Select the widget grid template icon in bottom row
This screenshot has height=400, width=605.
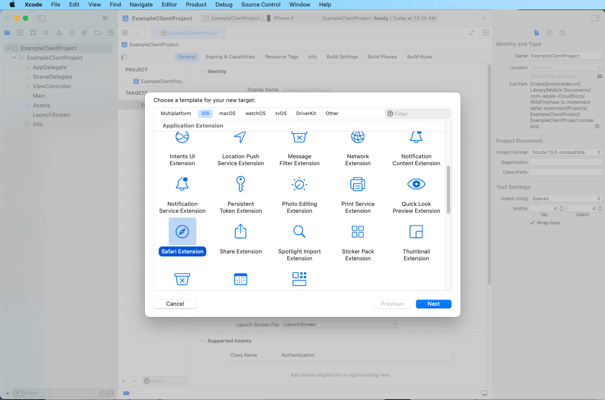click(x=299, y=279)
